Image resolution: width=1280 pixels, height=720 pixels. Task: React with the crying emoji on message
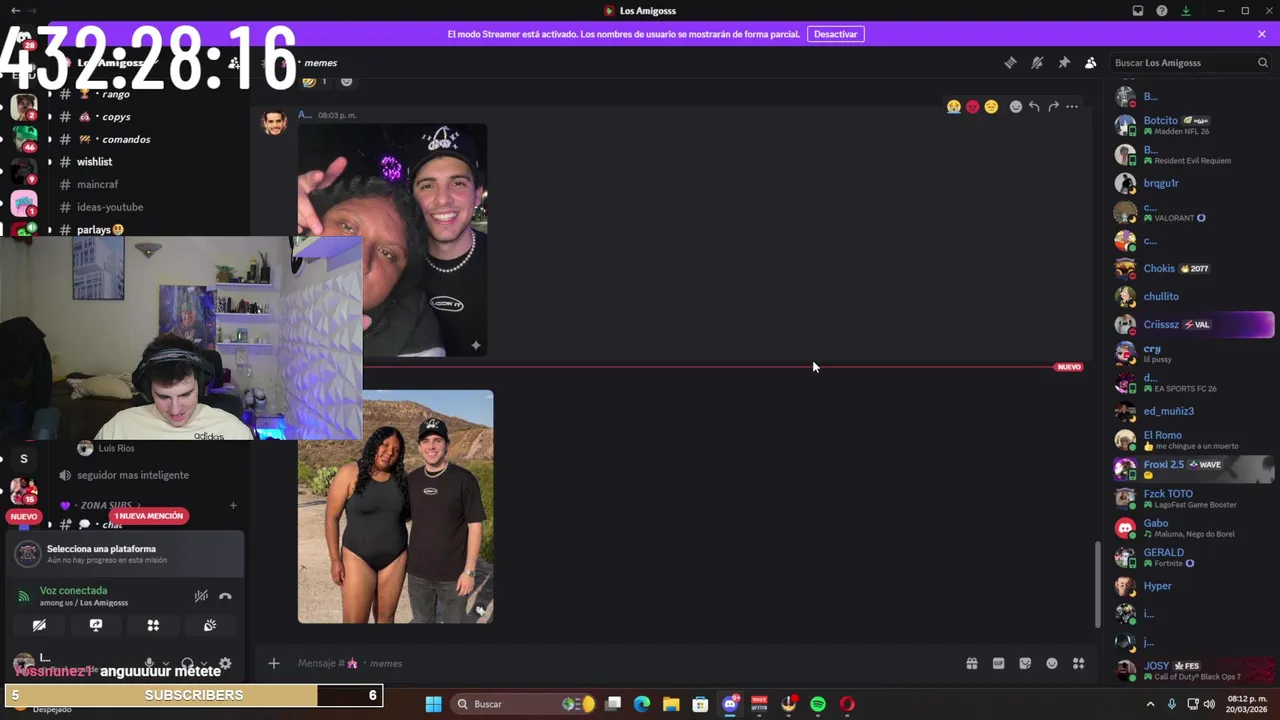point(954,106)
